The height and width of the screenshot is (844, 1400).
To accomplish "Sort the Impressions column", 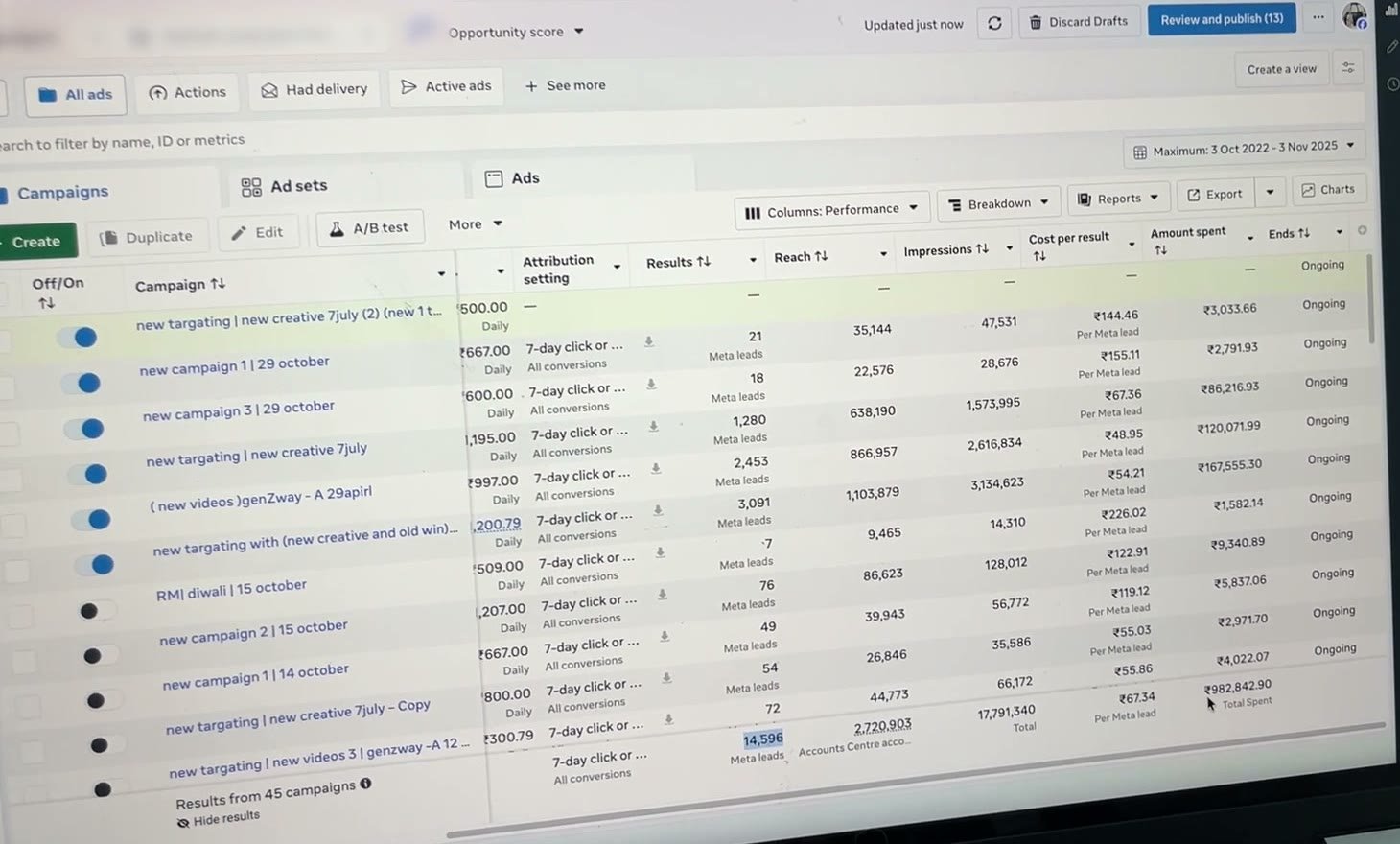I will [x=982, y=248].
